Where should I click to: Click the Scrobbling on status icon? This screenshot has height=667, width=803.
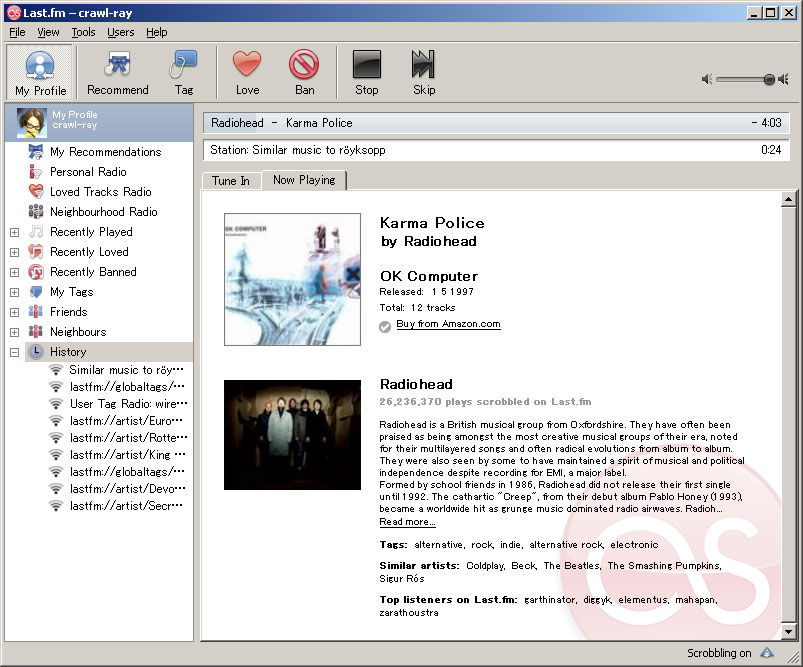point(767,653)
